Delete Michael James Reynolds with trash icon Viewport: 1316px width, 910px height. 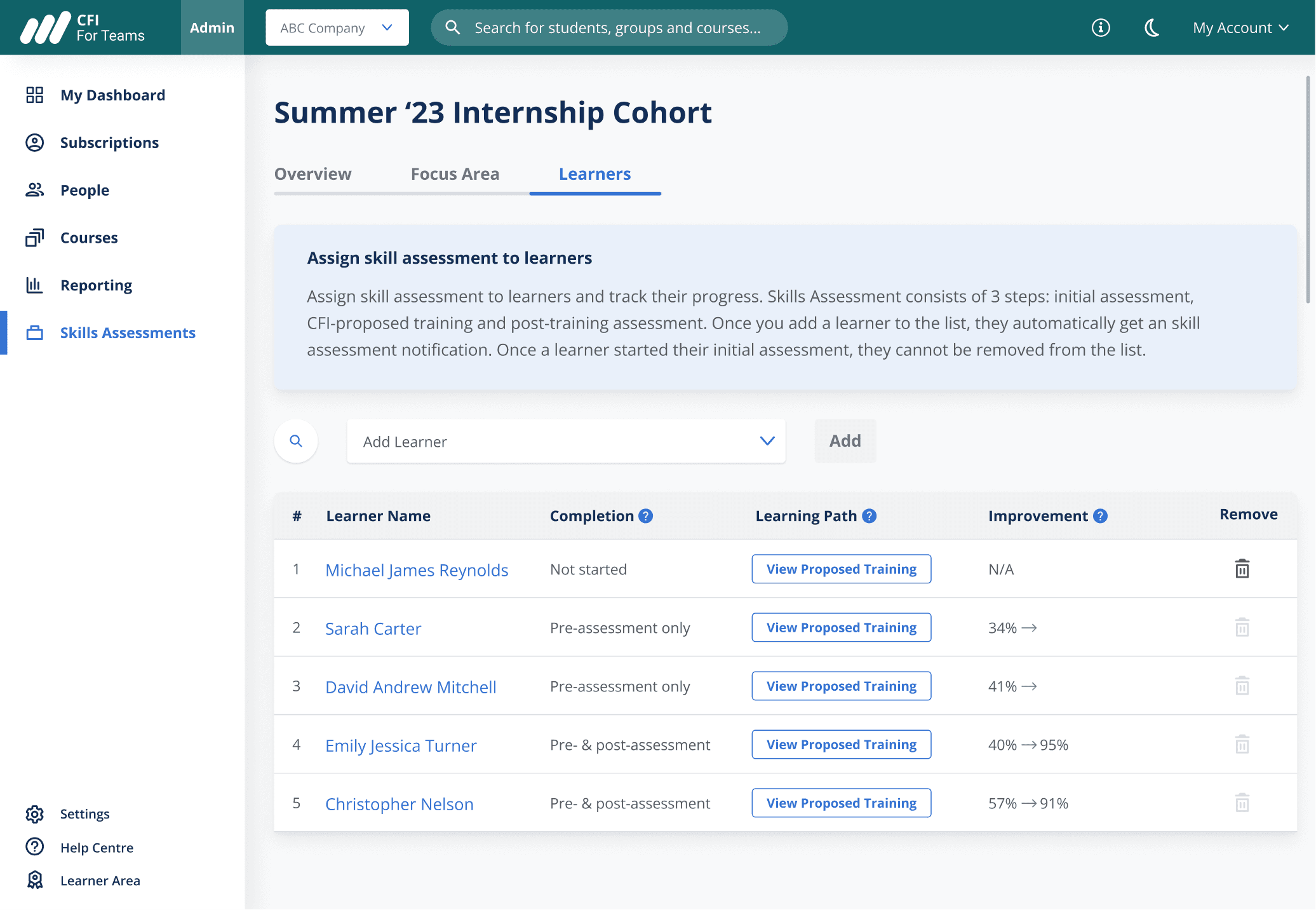click(1242, 569)
